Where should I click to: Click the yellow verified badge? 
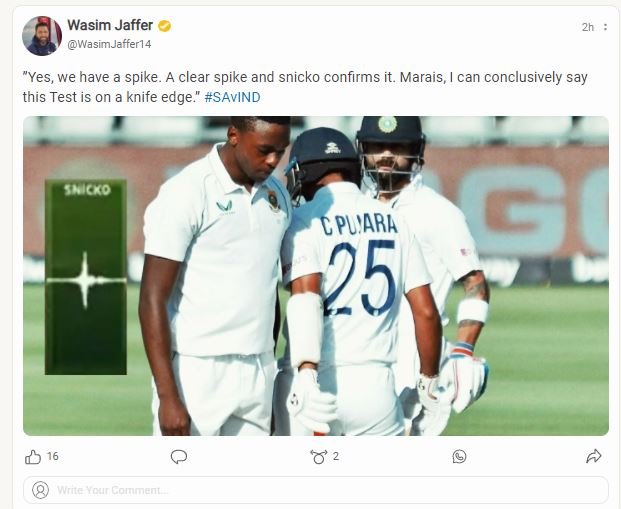(x=164, y=26)
